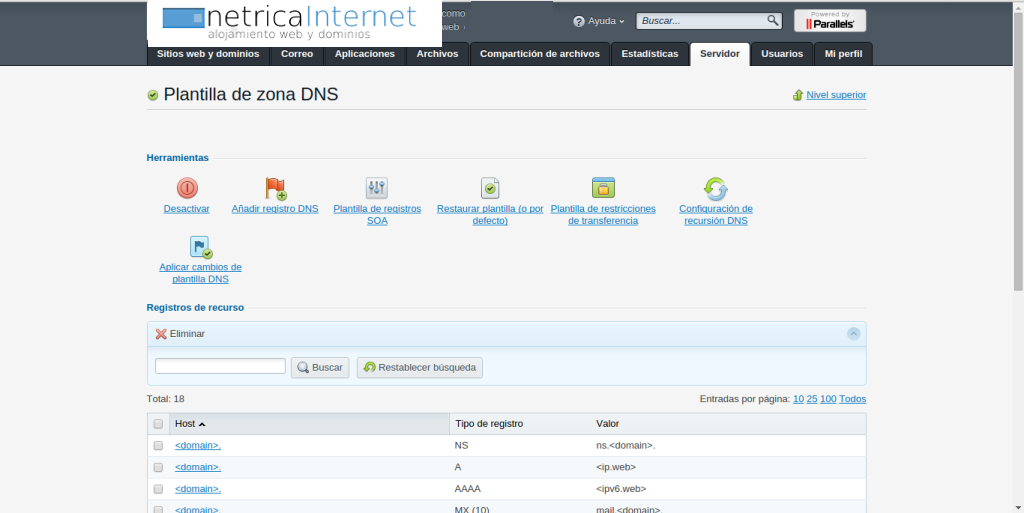
Task: Open the Ayuda dropdown menu
Action: pyautogui.click(x=599, y=21)
